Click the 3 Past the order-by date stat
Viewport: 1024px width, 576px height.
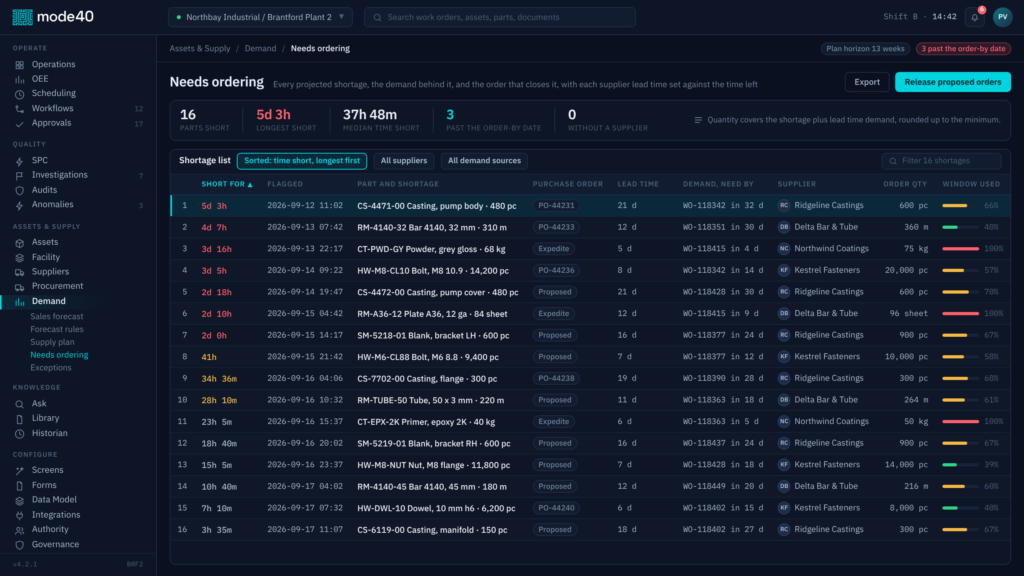(x=493, y=120)
